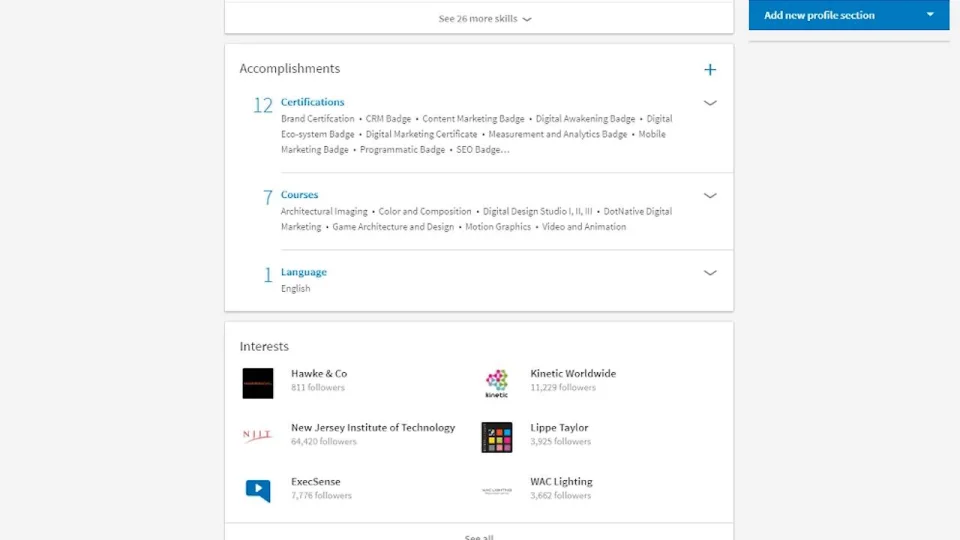
Task: Open the Hawke & Co logo
Action: (x=258, y=383)
